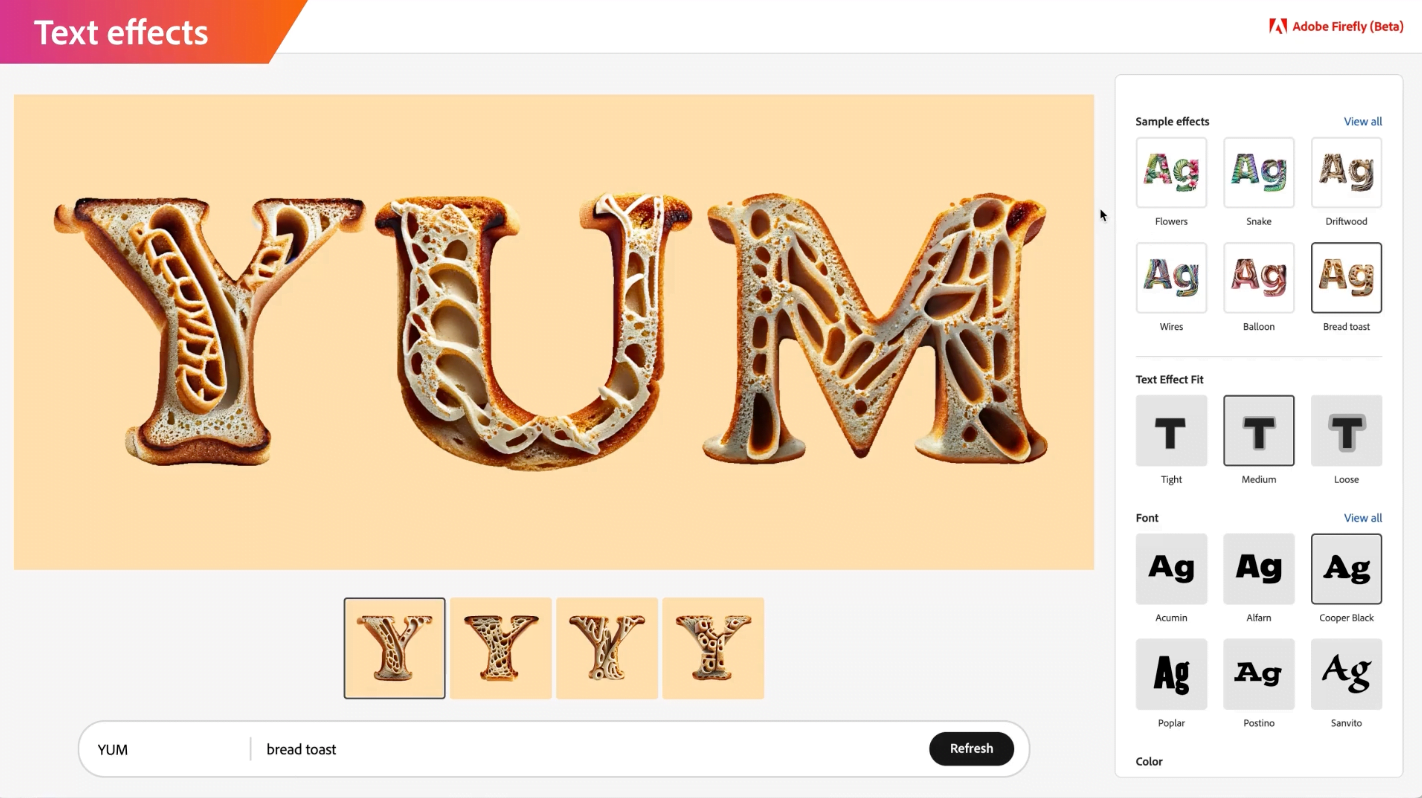Select the second Y variation thumbnail
The width and height of the screenshot is (1422, 798).
tap(501, 648)
